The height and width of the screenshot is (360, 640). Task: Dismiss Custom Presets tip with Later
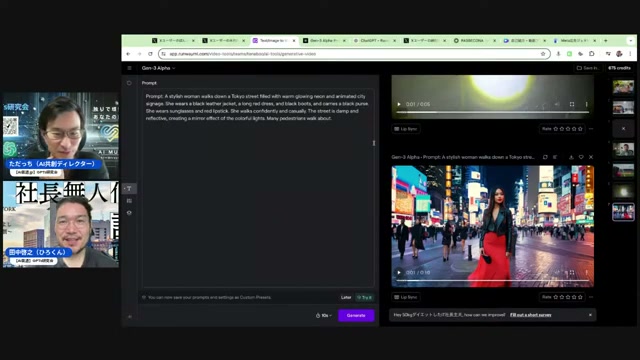pos(346,297)
